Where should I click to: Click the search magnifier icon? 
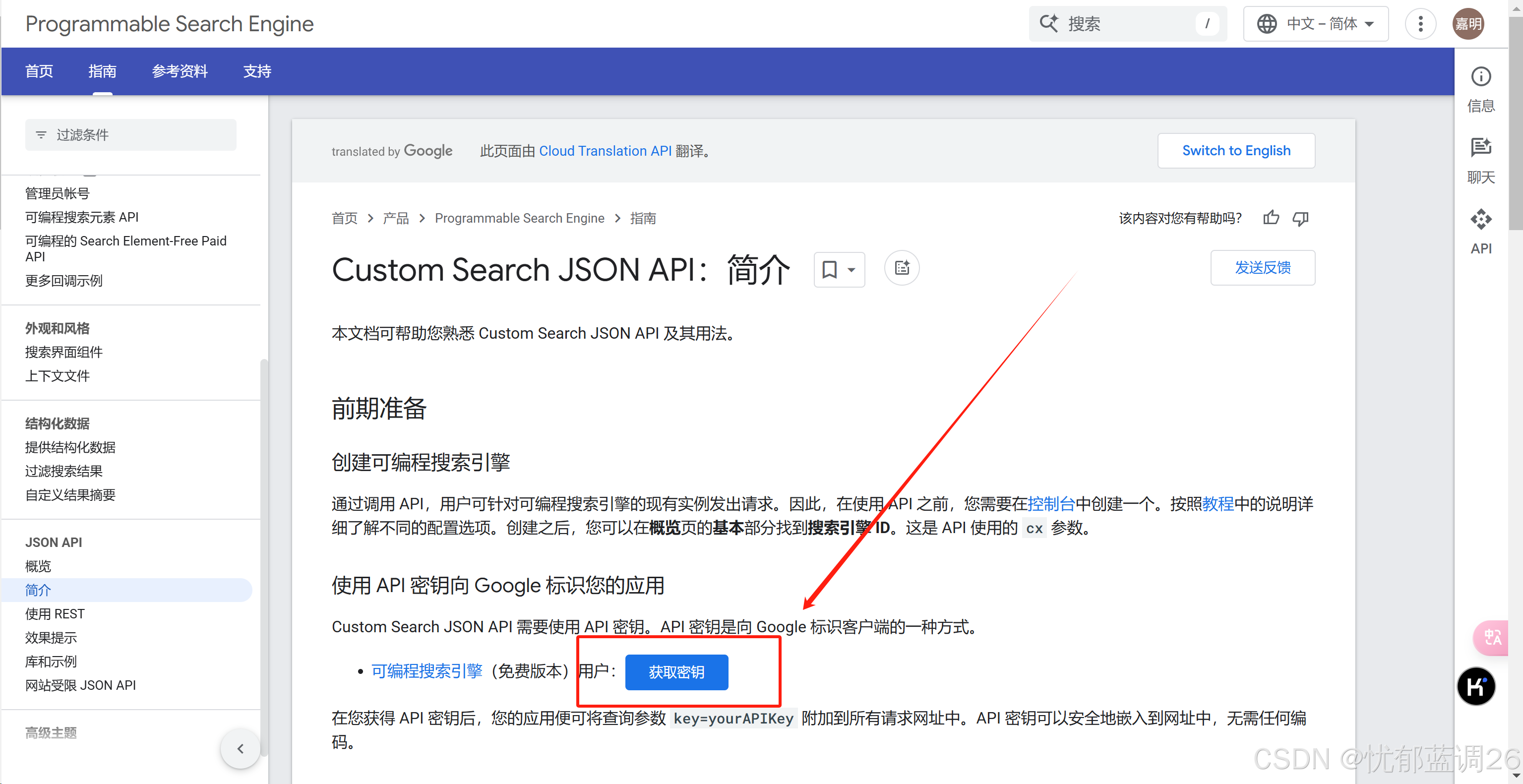pyautogui.click(x=1049, y=24)
